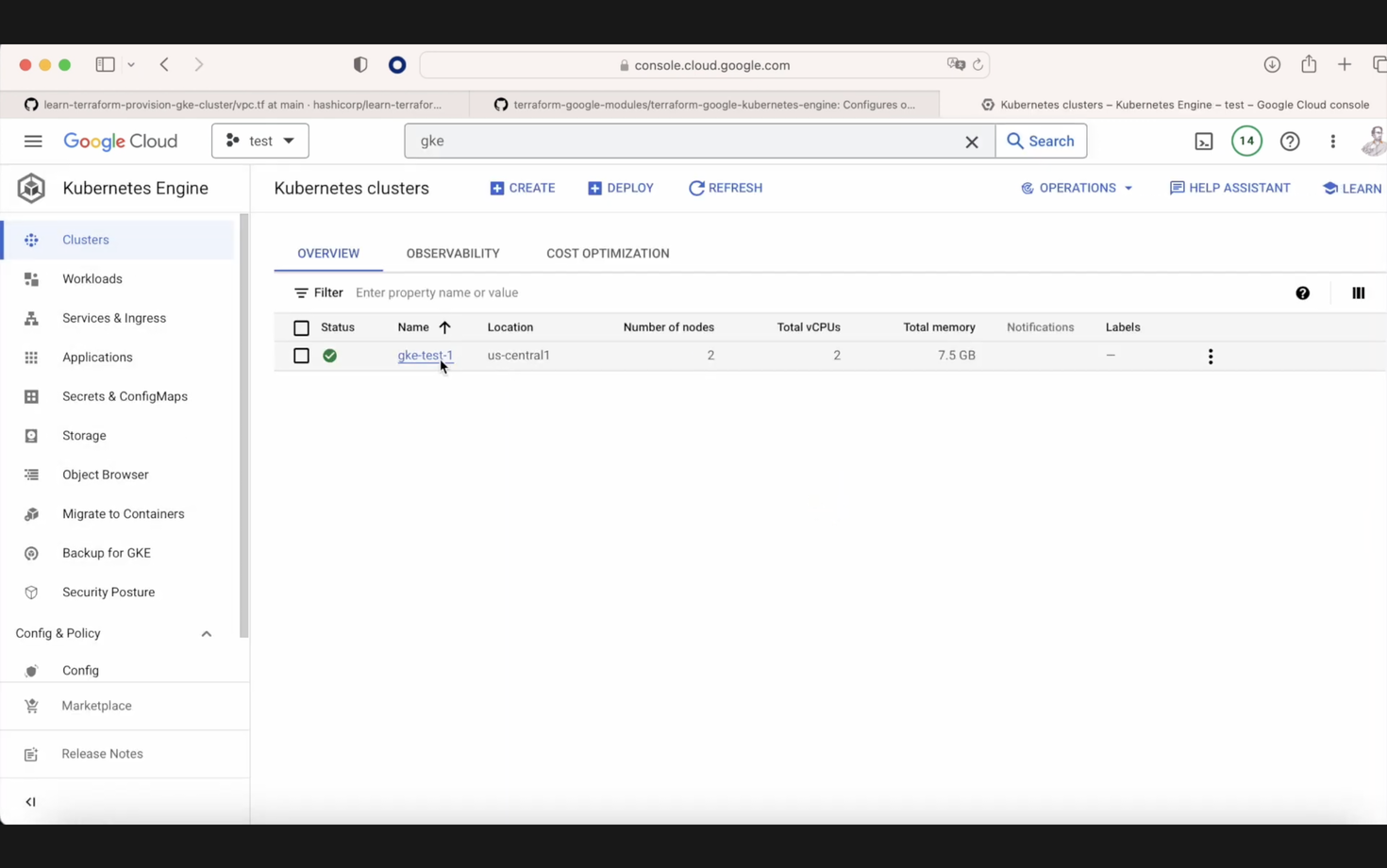Open a new Safari tab with plus
1387x868 pixels.
click(1345, 64)
